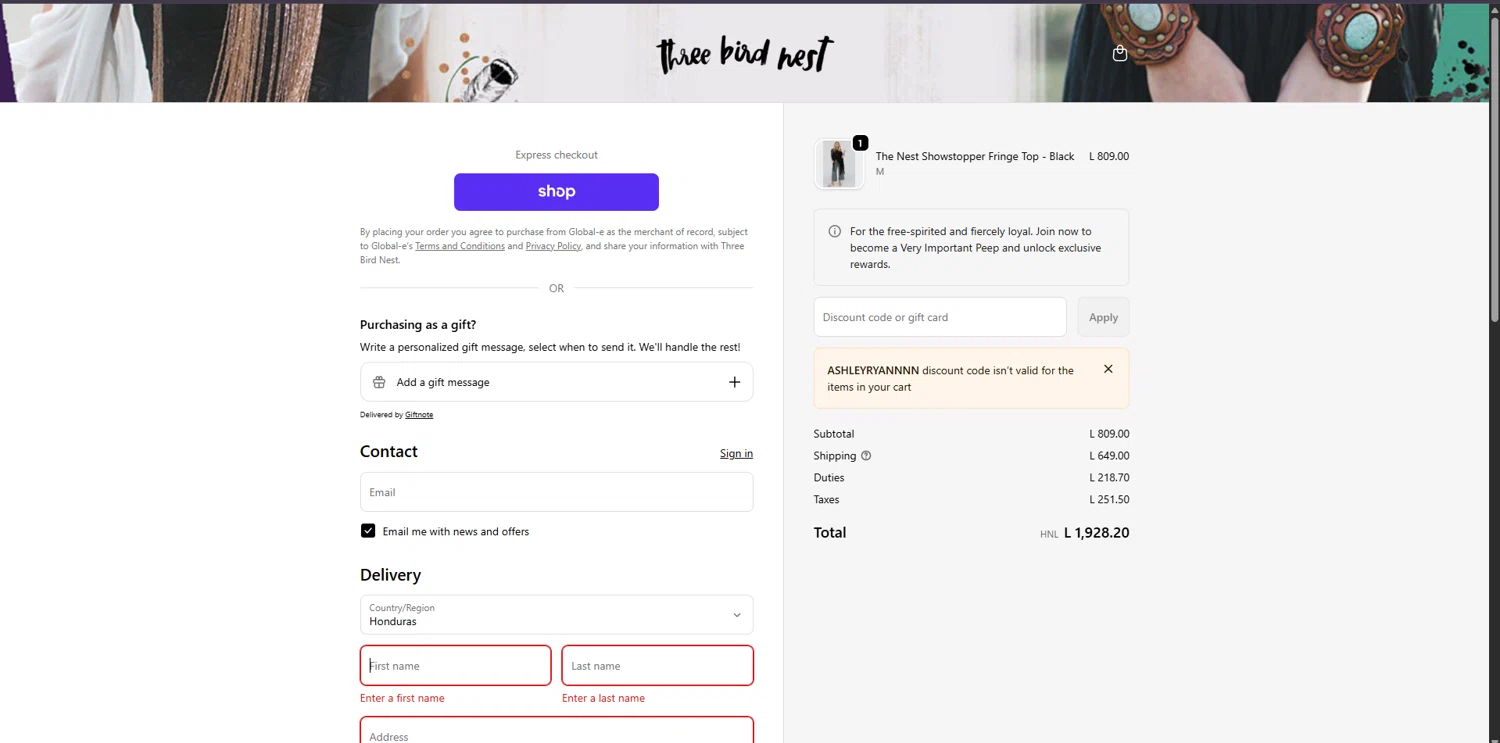The width and height of the screenshot is (1500, 743).
Task: Click the gift box icon
Action: (x=379, y=382)
